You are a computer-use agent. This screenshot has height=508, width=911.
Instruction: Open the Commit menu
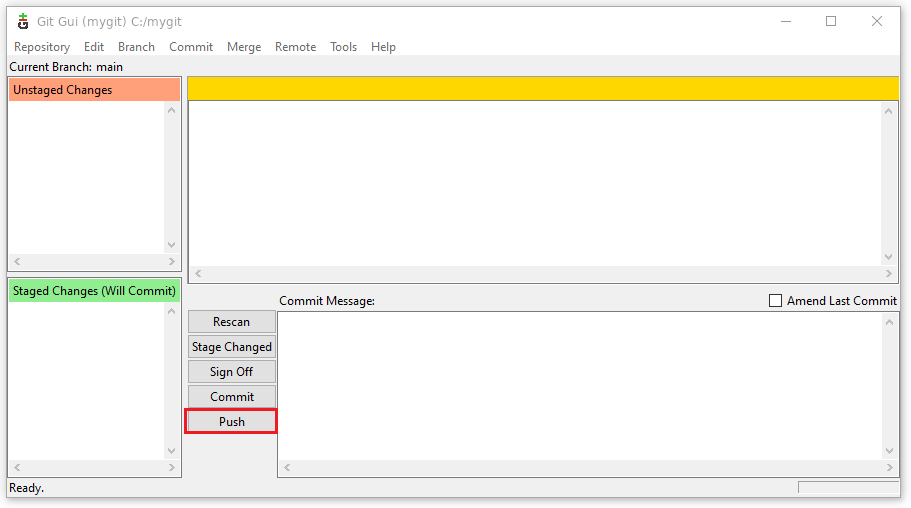click(191, 47)
